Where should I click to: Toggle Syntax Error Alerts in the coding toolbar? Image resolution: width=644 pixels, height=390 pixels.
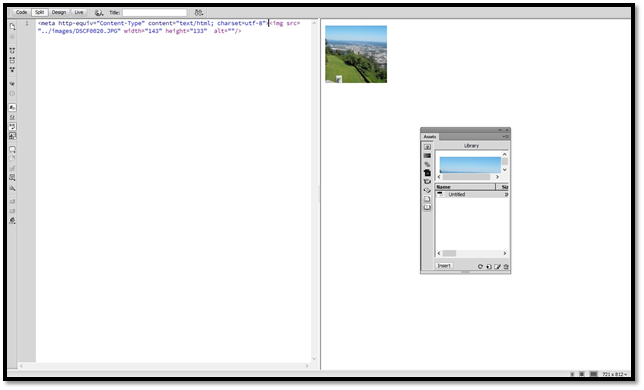tap(12, 136)
